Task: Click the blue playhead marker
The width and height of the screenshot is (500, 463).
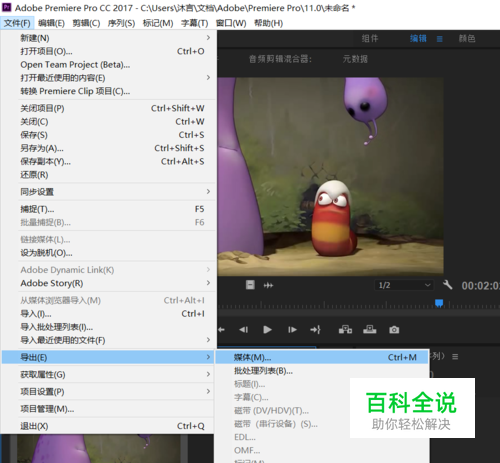Action: 439,303
